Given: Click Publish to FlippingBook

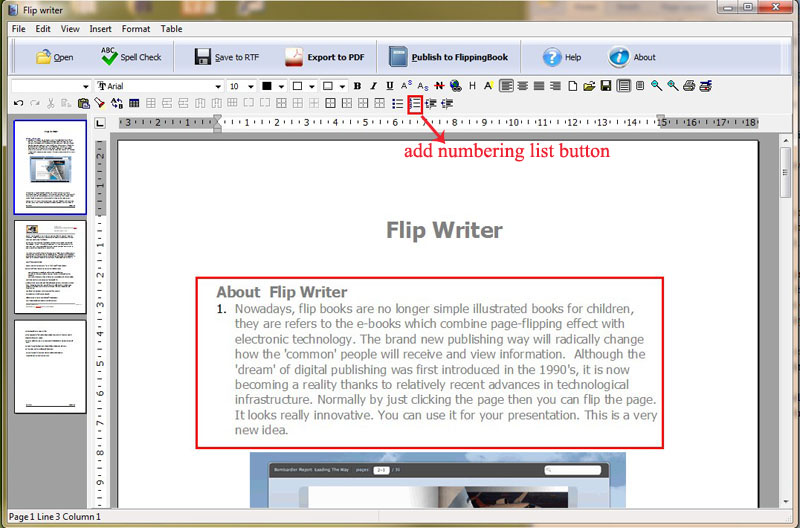Looking at the screenshot, I should coord(448,57).
